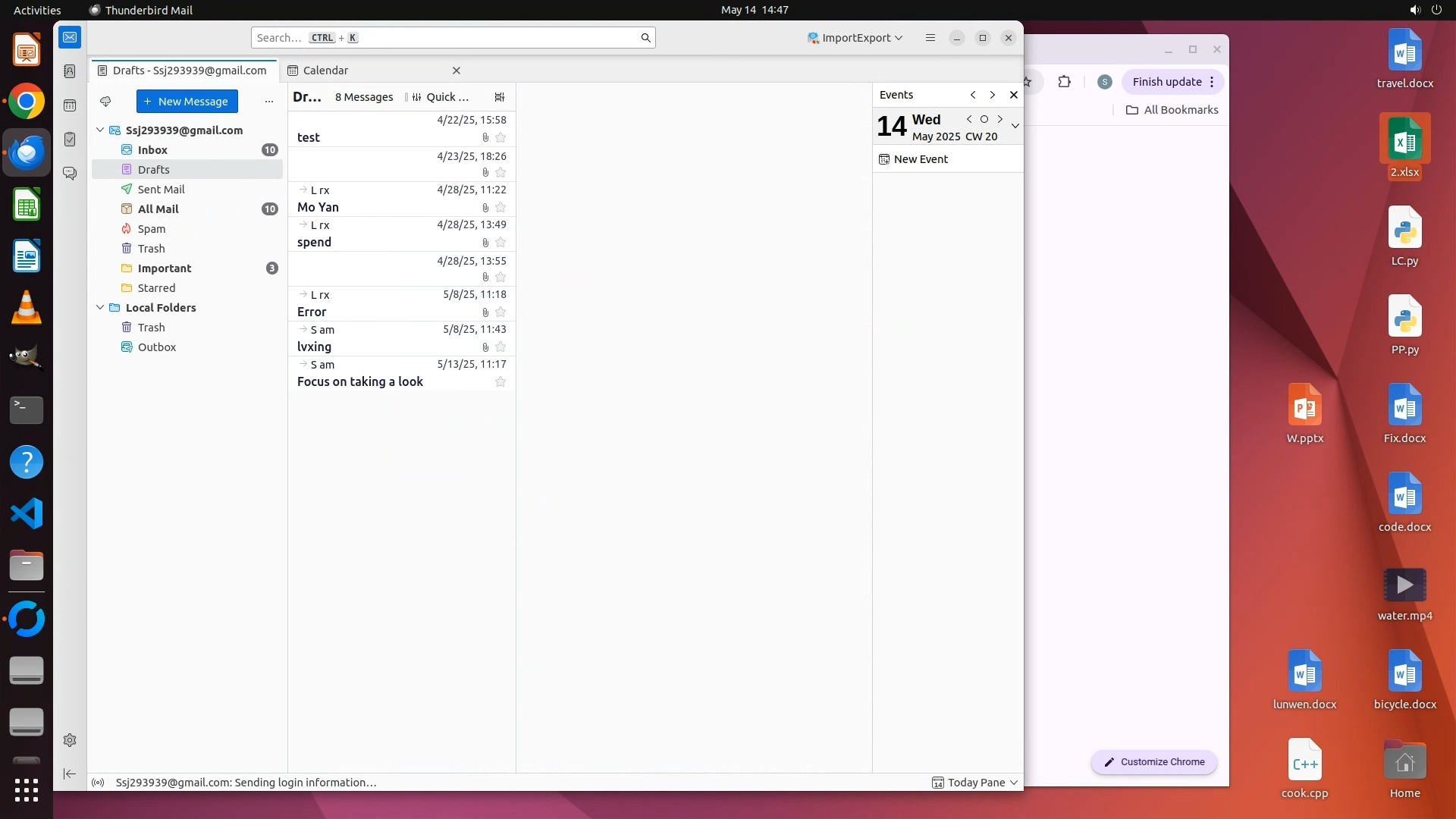
Task: Star the "Mo Yan" draft message
Action: click(500, 208)
